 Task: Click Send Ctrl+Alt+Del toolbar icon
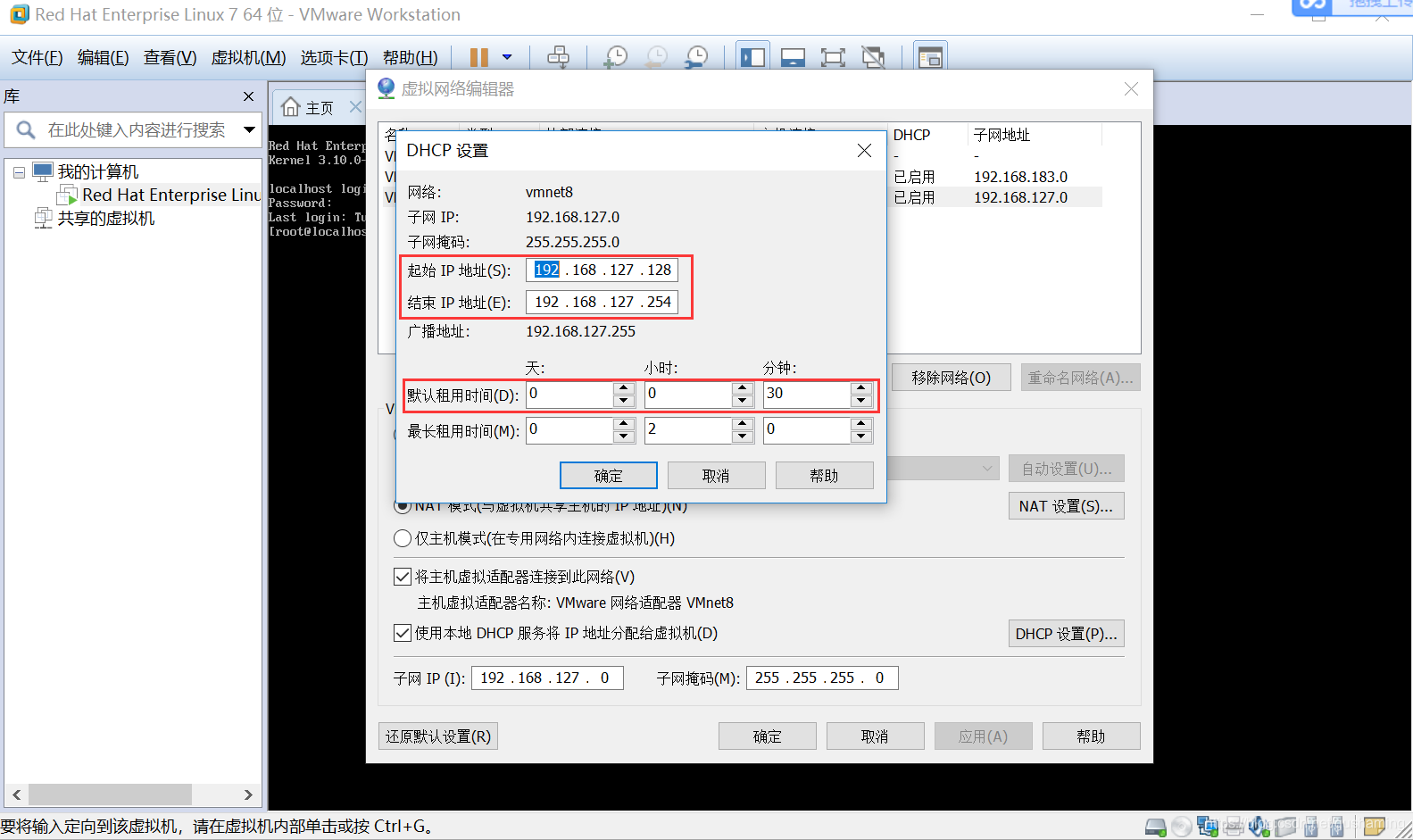(x=558, y=57)
